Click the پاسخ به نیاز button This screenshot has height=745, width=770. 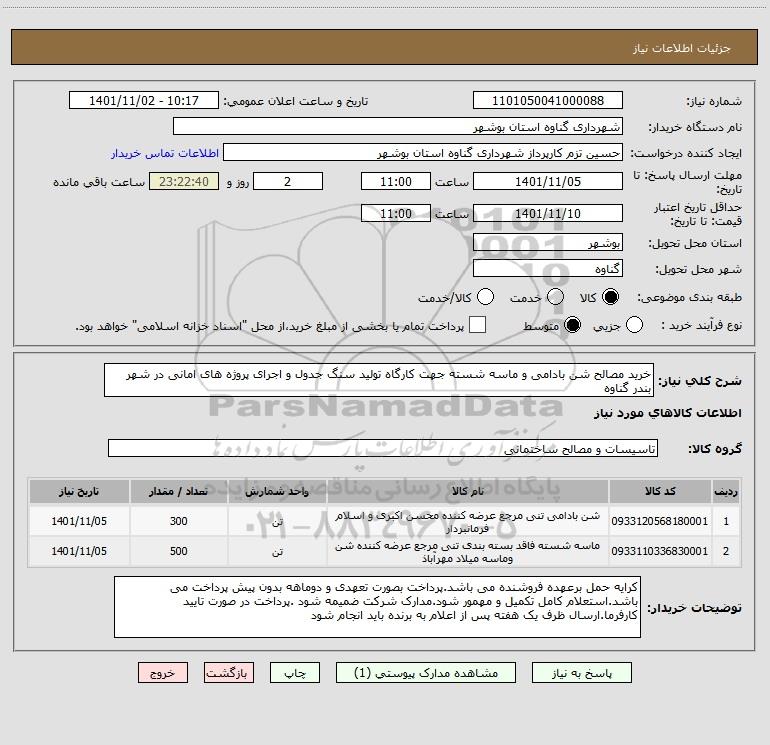582,673
